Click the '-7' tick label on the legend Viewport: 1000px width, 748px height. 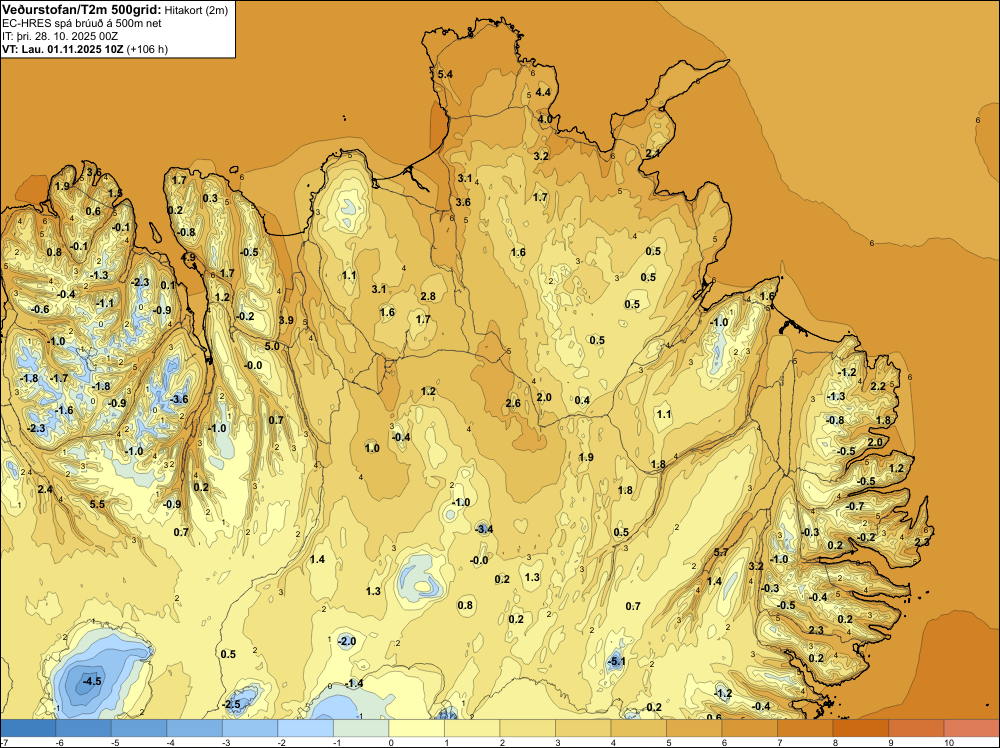(x=4, y=743)
